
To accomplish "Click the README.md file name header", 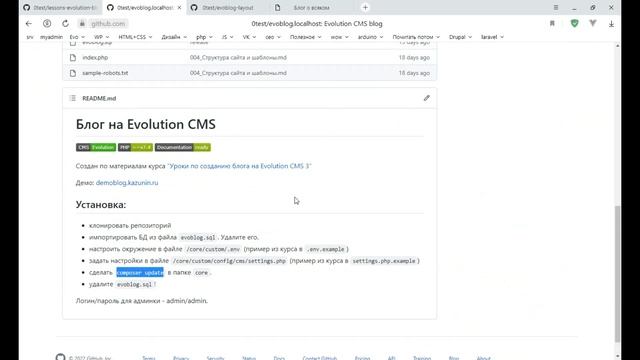I will [99, 98].
